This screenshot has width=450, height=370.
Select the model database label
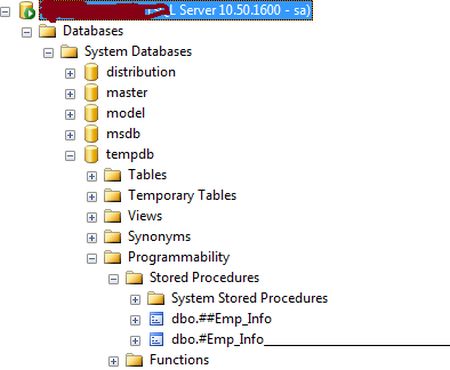click(x=126, y=113)
